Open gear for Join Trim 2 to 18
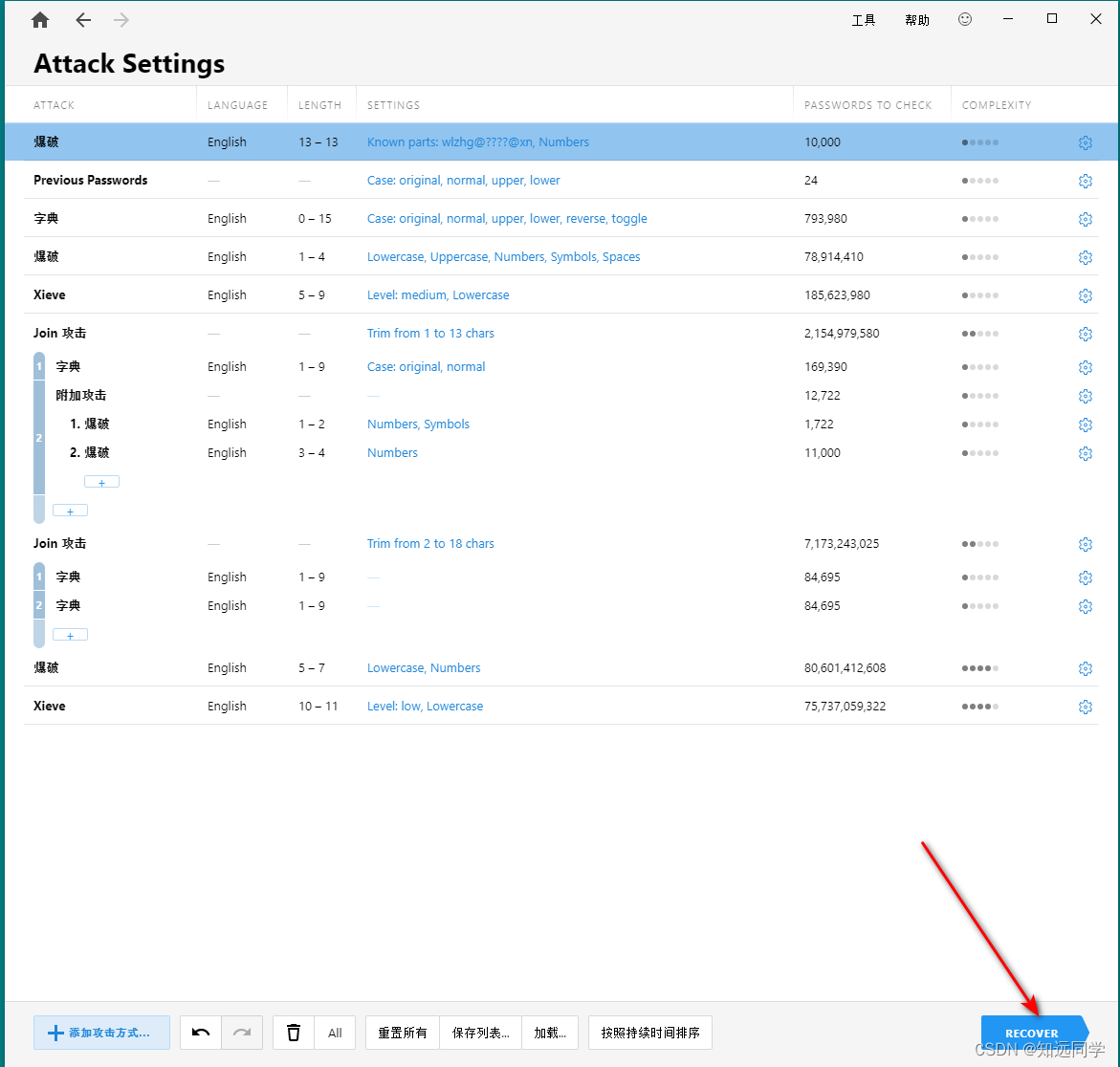1120x1067 pixels. pyautogui.click(x=1085, y=544)
